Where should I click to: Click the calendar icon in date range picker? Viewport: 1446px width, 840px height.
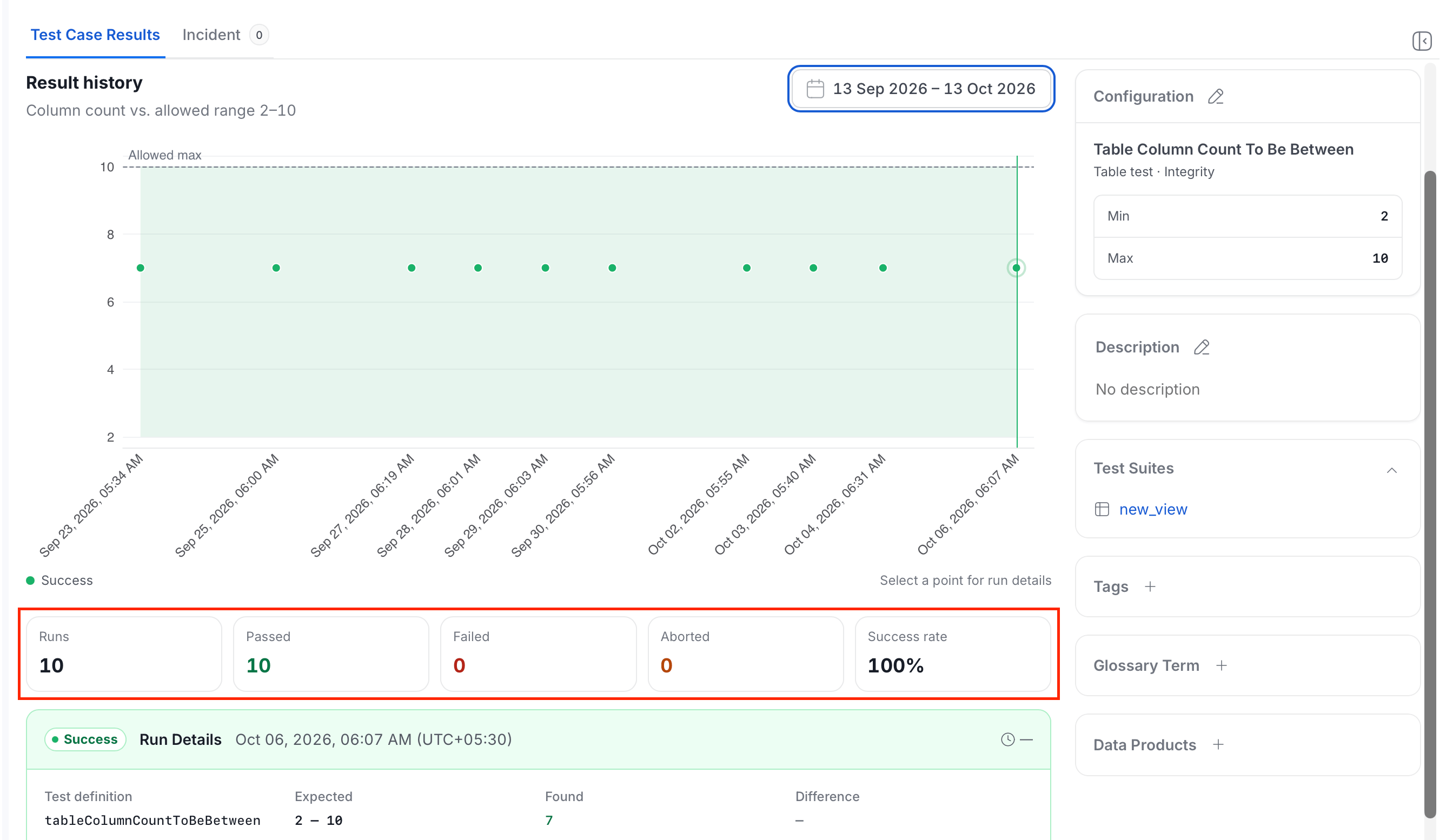click(x=815, y=89)
